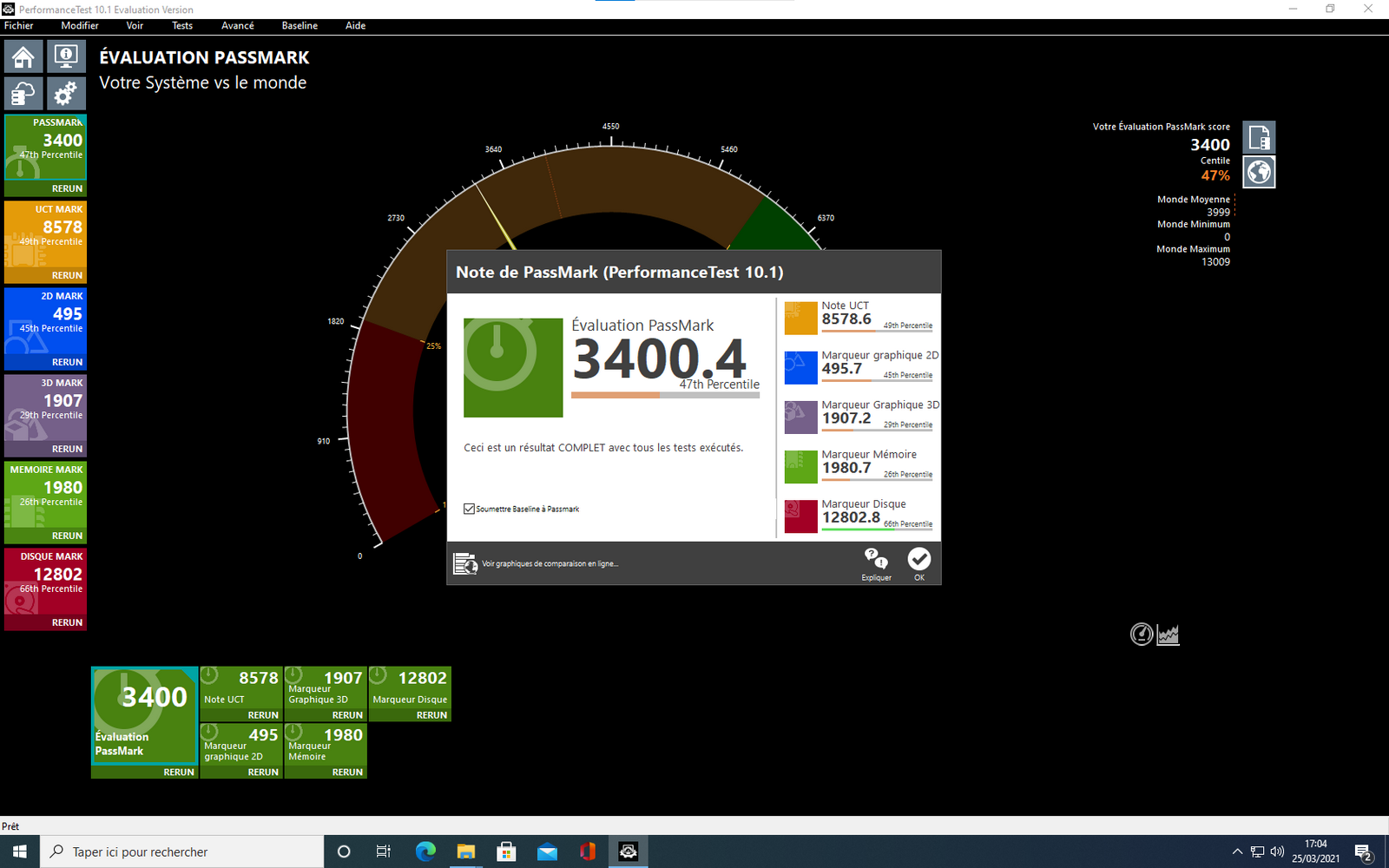
Task: Click RERUN on the bottom Note UCT tile
Action: click(x=263, y=715)
